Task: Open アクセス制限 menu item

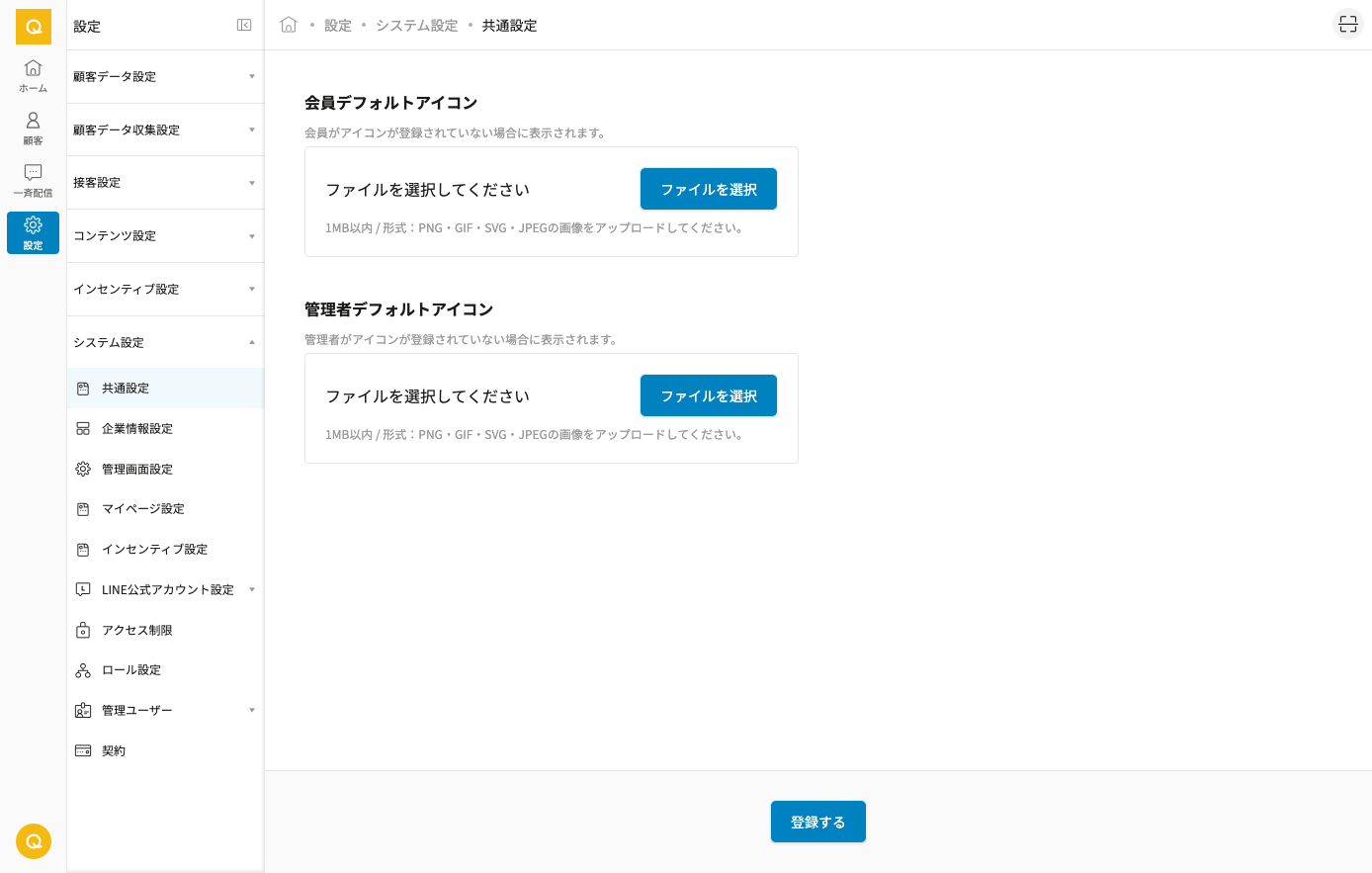Action: click(137, 631)
